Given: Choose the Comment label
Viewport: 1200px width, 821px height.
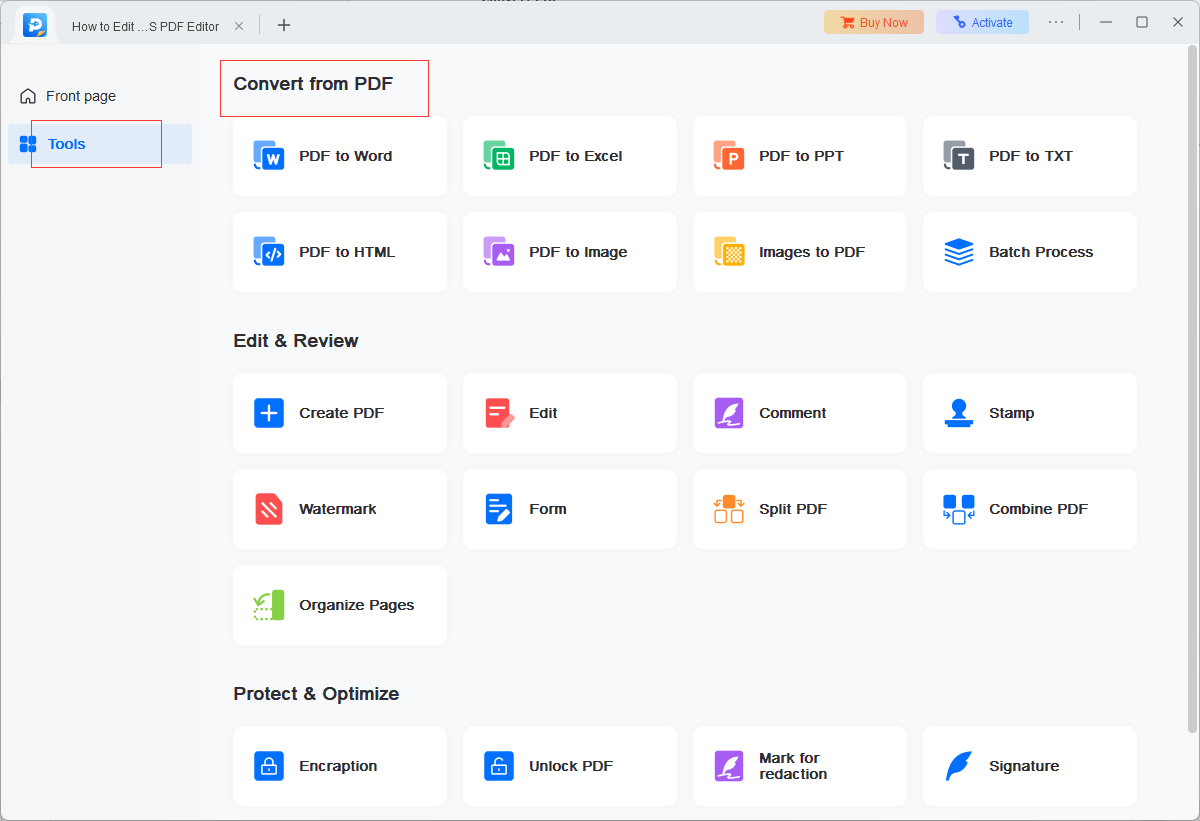Looking at the screenshot, I should click(793, 413).
